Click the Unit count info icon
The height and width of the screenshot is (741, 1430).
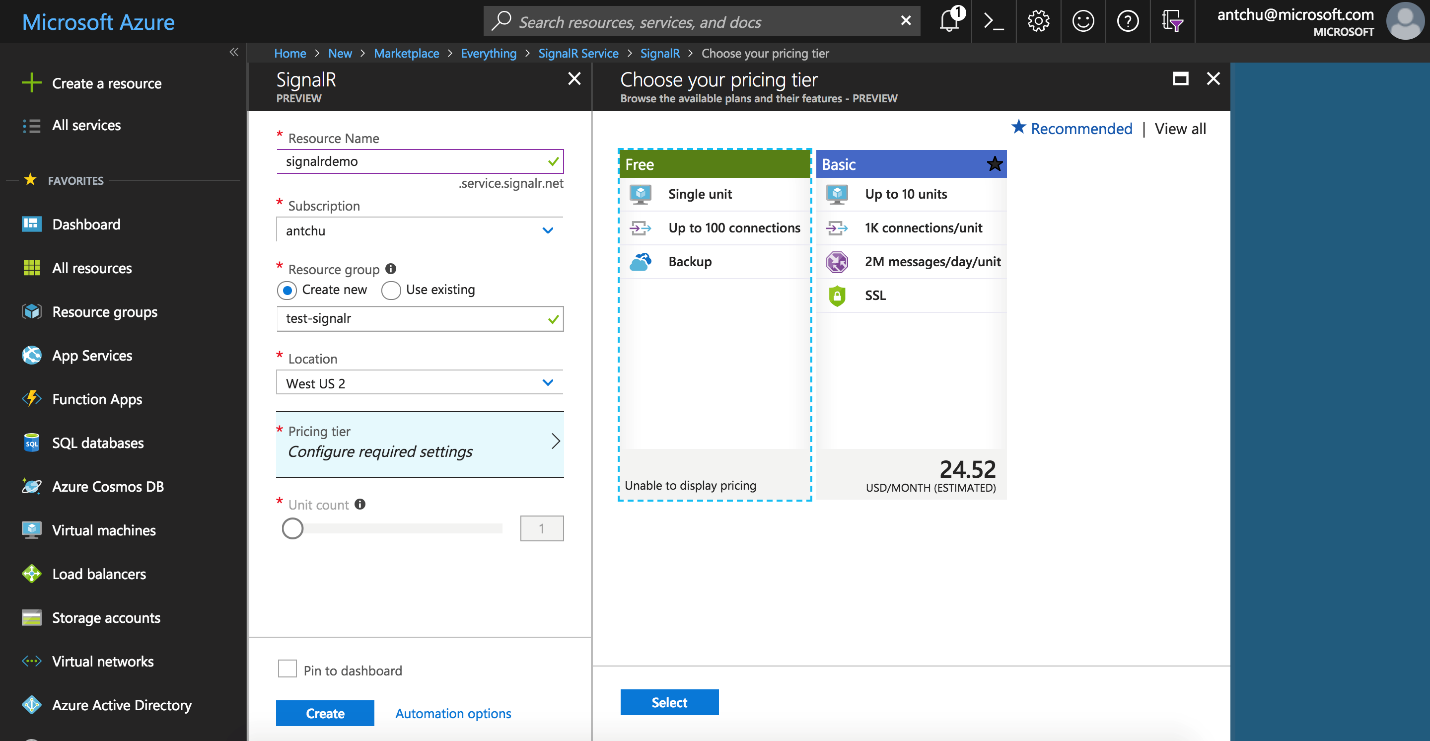tap(360, 504)
